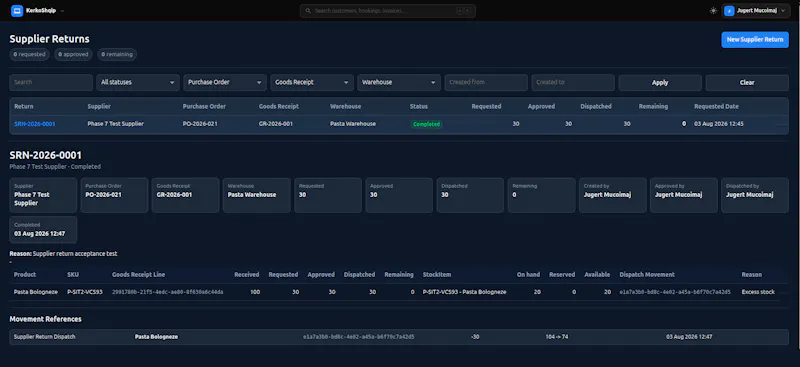
Task: Click the Received column header
Action: tap(246, 275)
